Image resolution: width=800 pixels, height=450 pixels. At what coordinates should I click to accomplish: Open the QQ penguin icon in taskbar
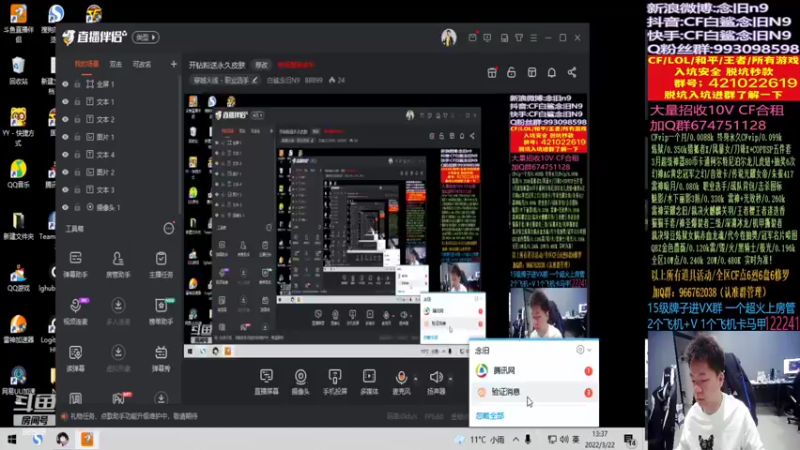[x=63, y=439]
